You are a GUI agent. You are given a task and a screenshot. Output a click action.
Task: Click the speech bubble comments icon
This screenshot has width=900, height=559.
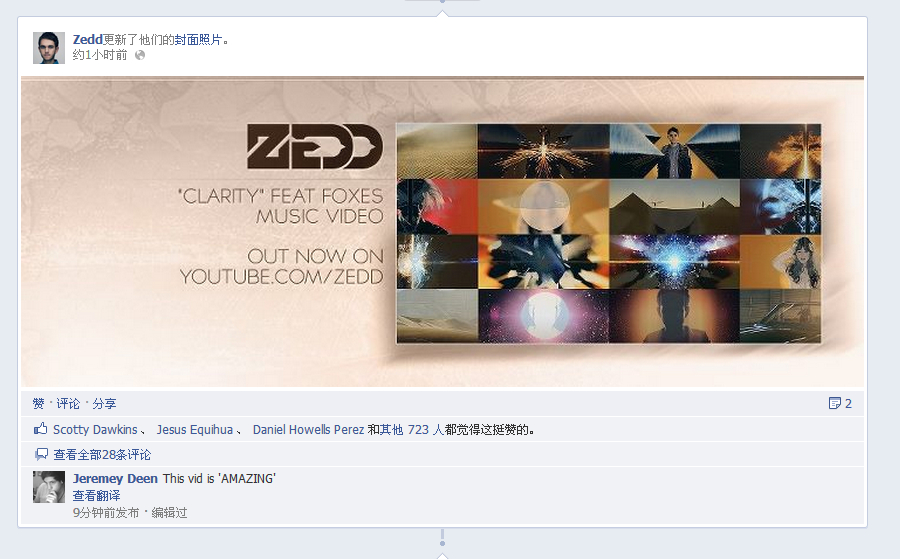41,455
